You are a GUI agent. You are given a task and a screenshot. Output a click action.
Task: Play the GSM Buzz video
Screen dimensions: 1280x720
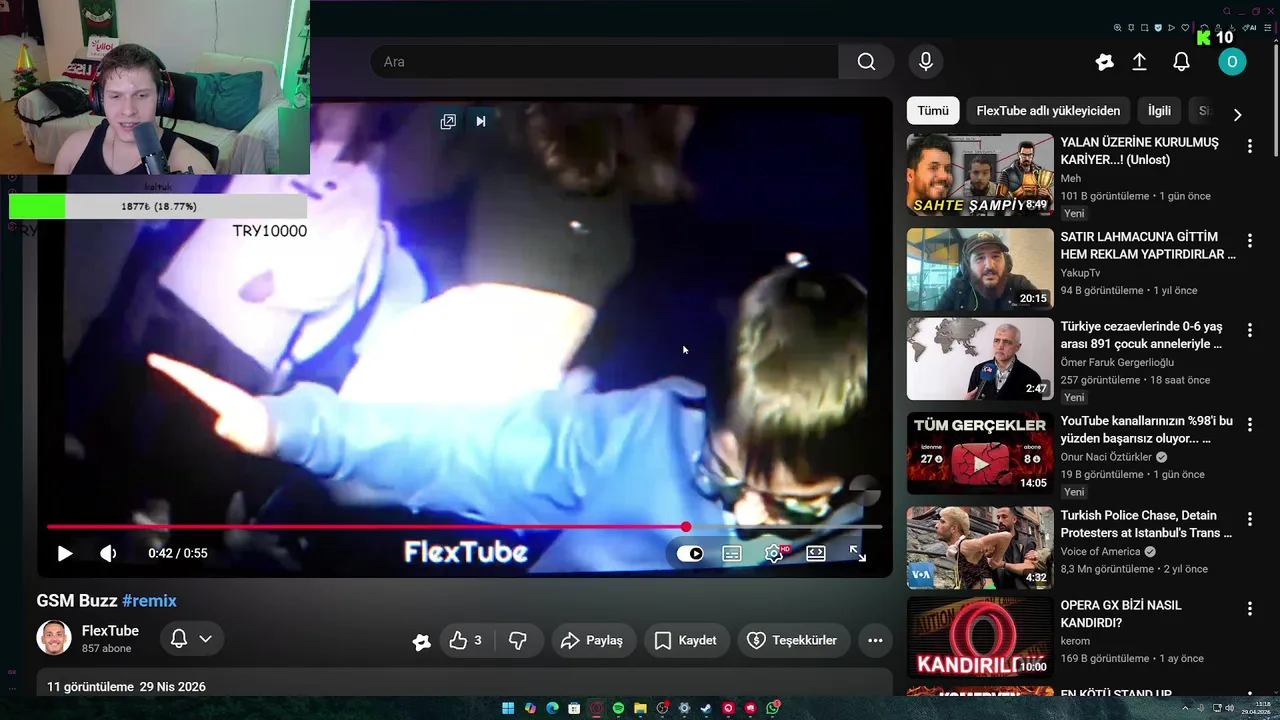[65, 553]
